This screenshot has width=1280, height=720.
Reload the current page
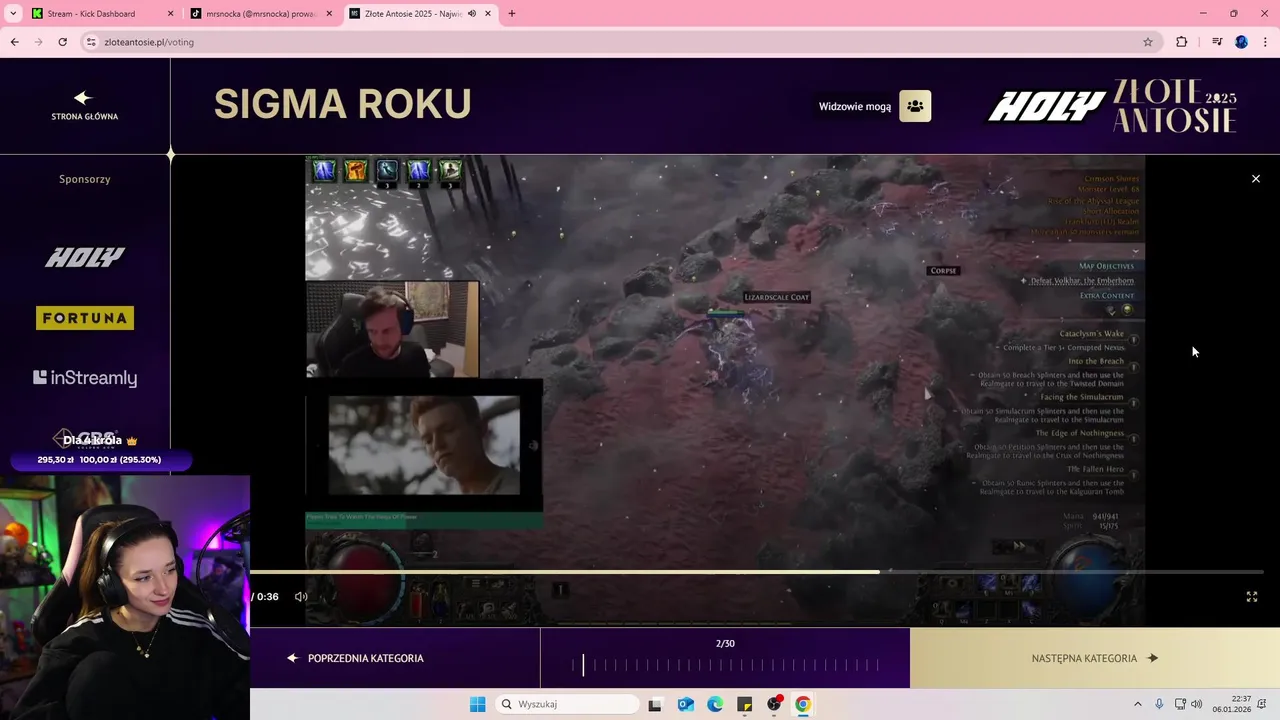pyautogui.click(x=63, y=42)
